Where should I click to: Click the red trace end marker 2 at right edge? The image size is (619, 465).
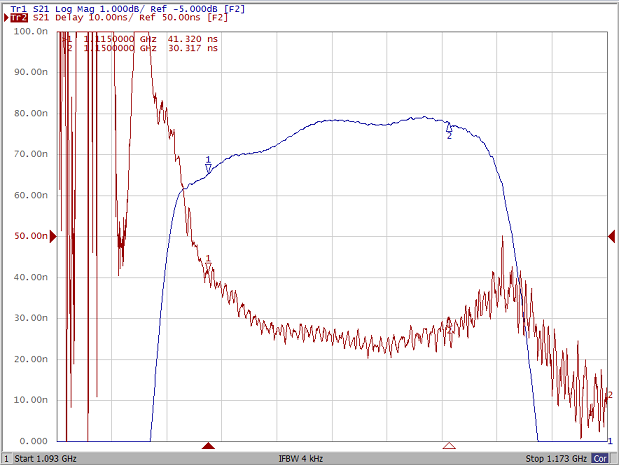610,395
